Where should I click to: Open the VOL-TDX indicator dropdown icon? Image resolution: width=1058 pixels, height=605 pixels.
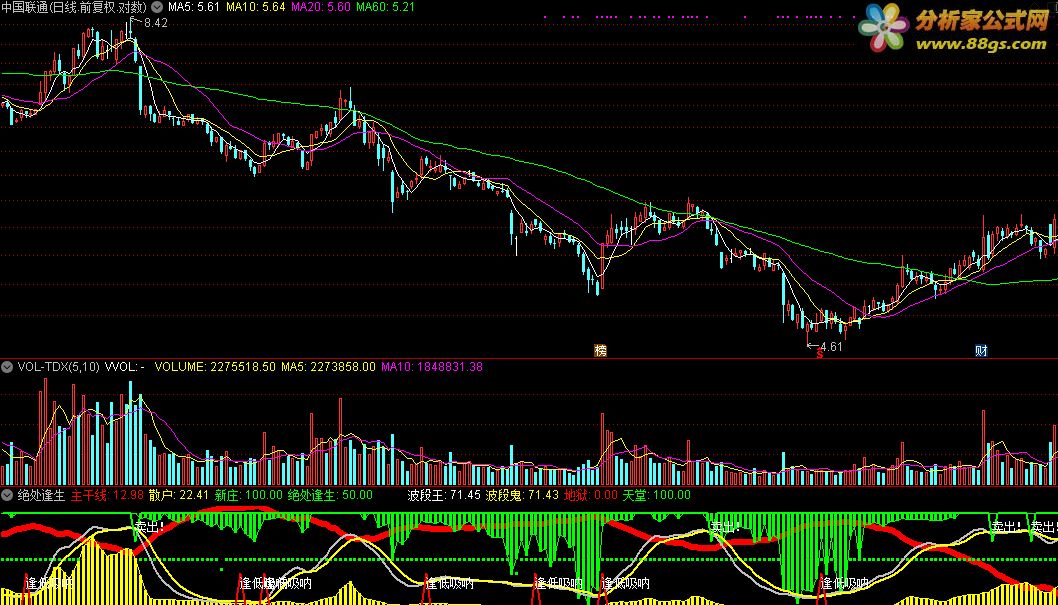click(7, 367)
